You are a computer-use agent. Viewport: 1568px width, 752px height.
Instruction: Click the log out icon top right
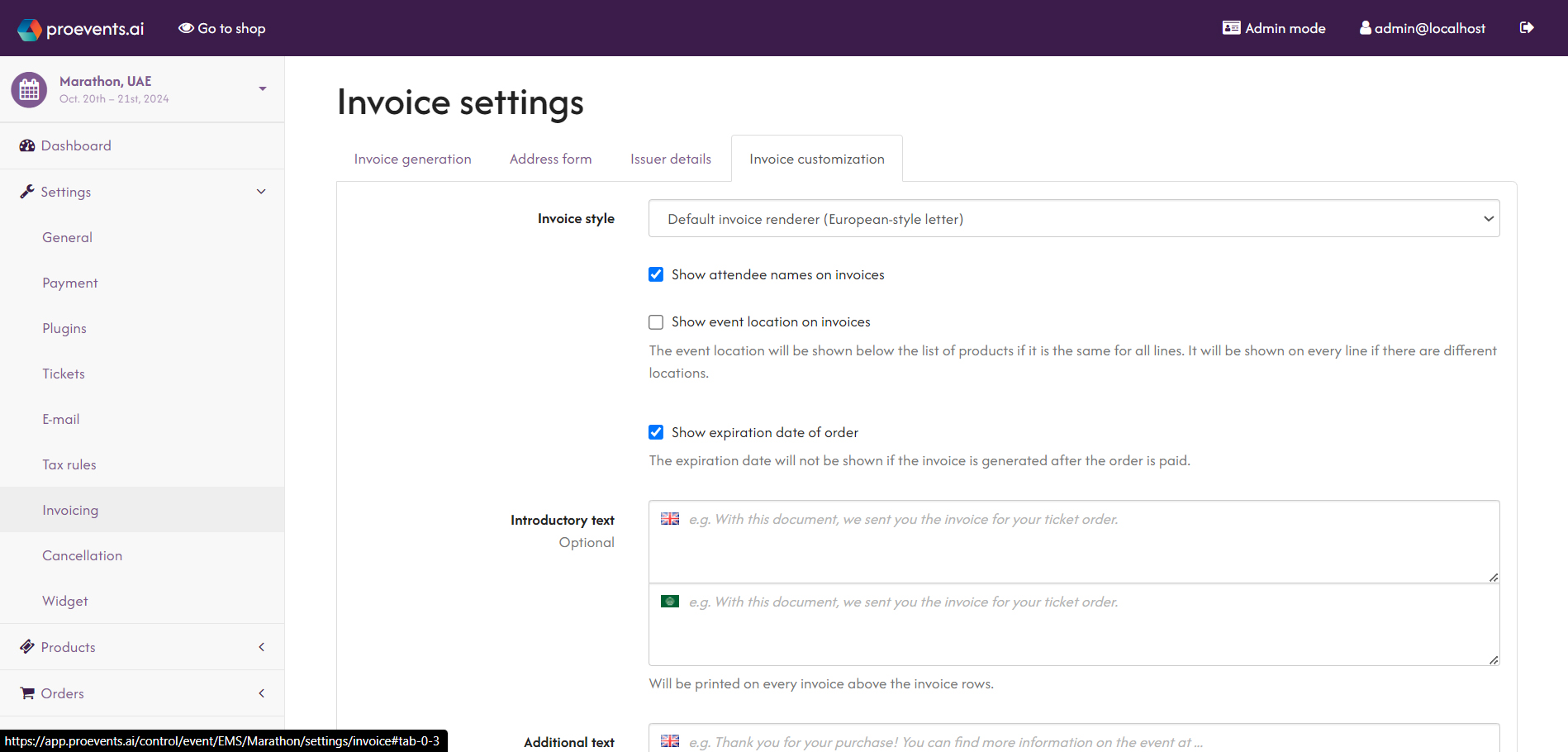coord(1526,27)
